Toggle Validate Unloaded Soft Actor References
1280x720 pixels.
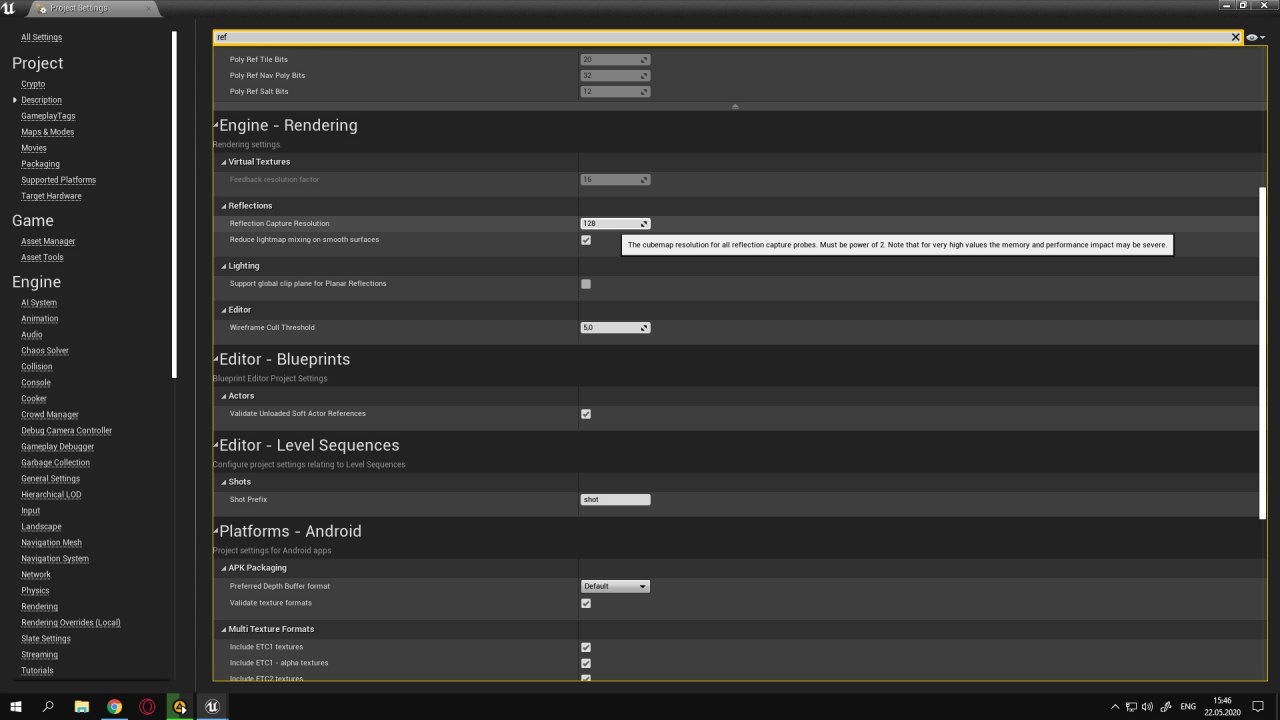tap(586, 414)
